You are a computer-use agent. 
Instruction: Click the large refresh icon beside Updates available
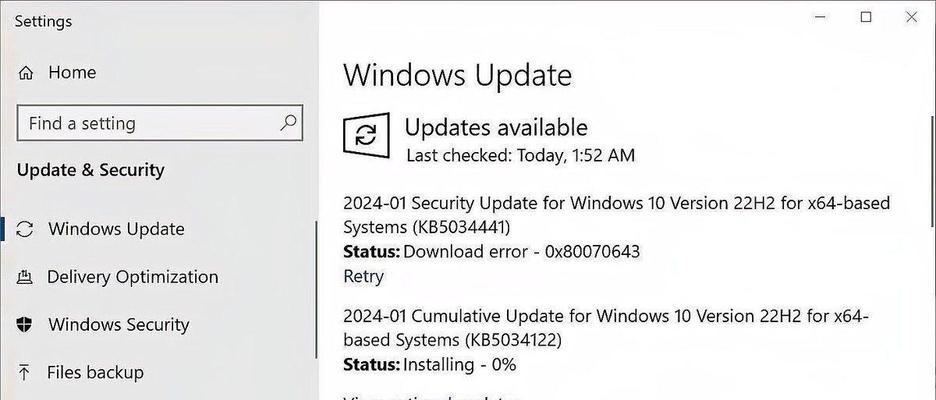(x=366, y=136)
